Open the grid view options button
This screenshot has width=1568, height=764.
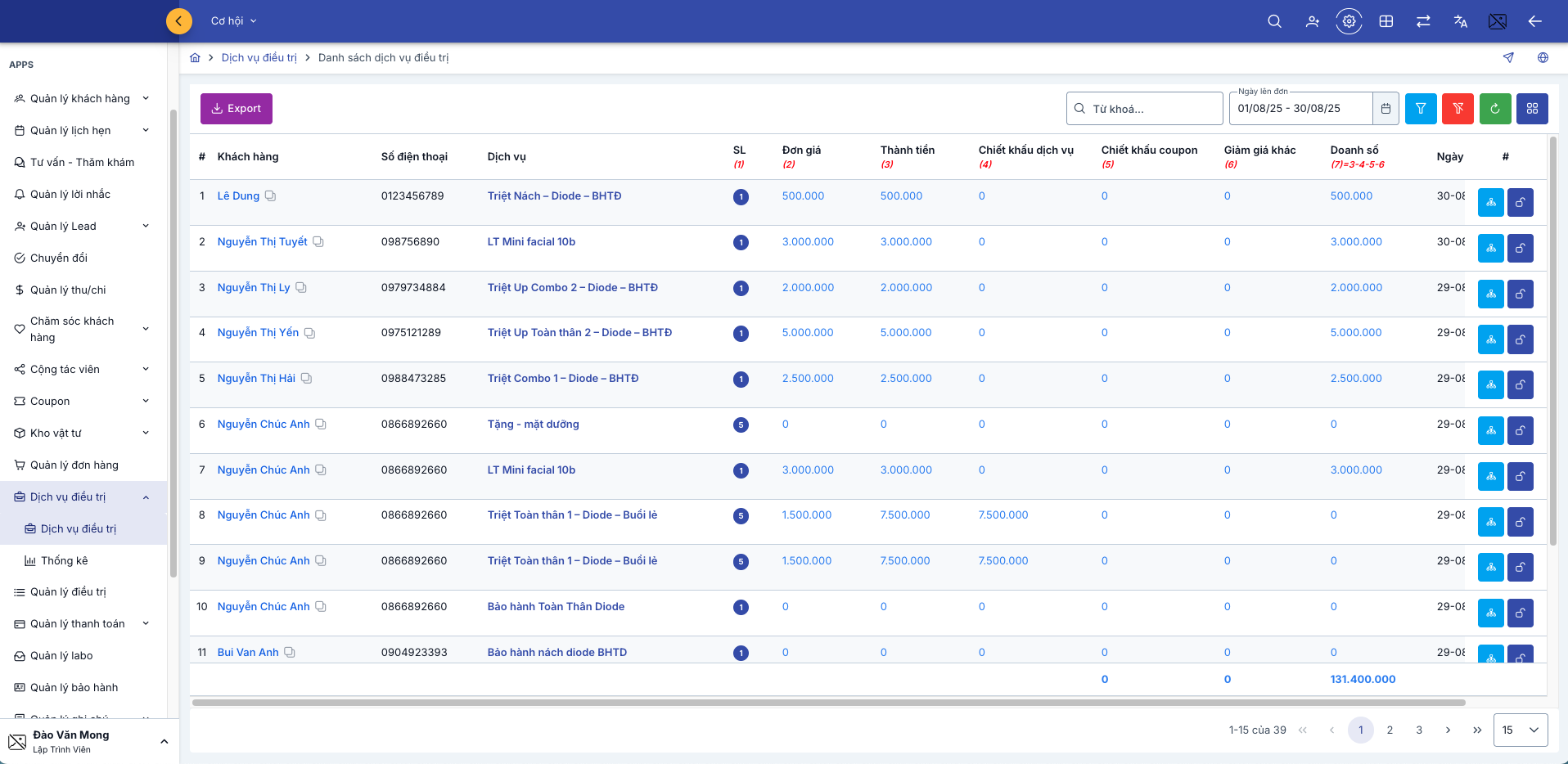1531,109
